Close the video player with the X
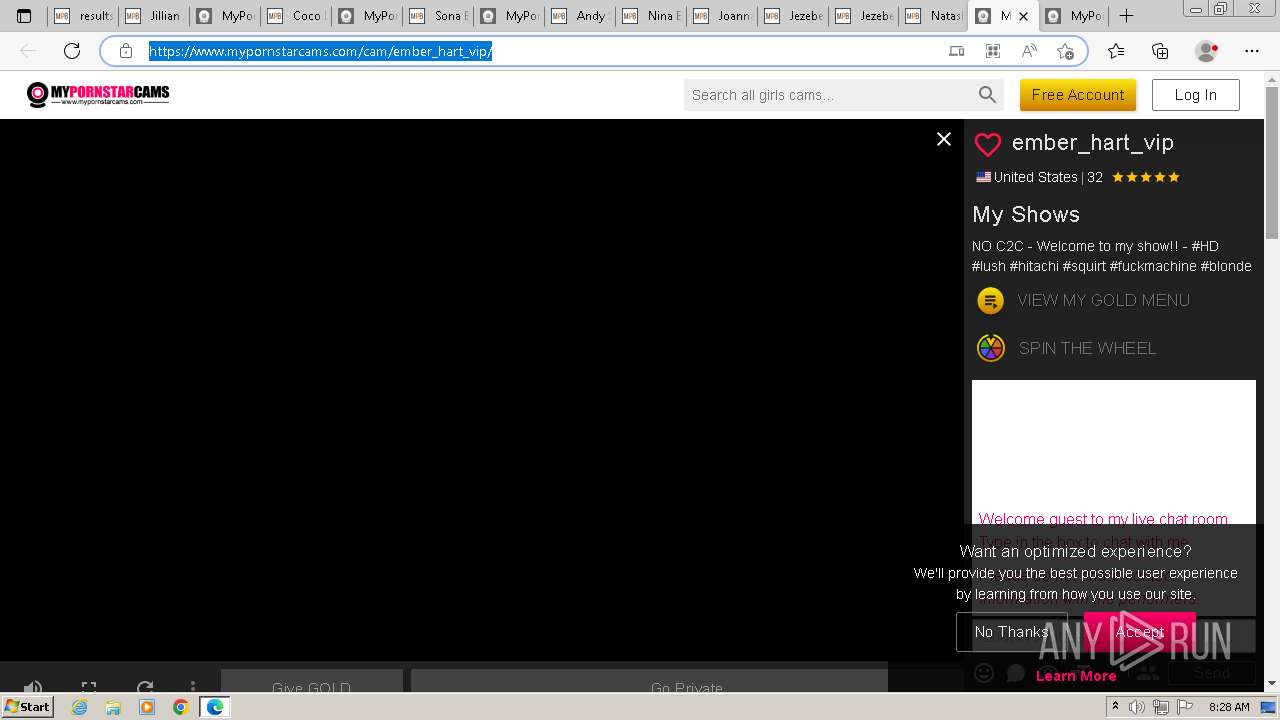The height and width of the screenshot is (720, 1280). (944, 139)
